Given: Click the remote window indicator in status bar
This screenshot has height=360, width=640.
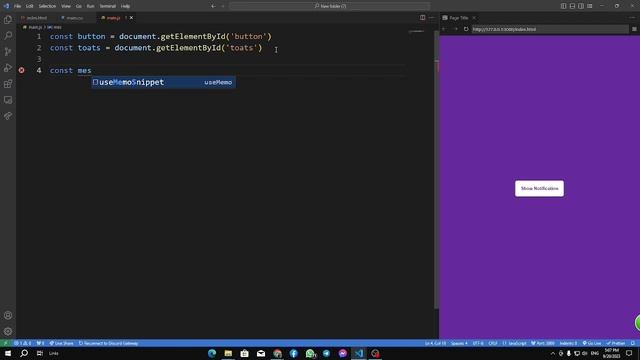Looking at the screenshot, I should 6,343.
